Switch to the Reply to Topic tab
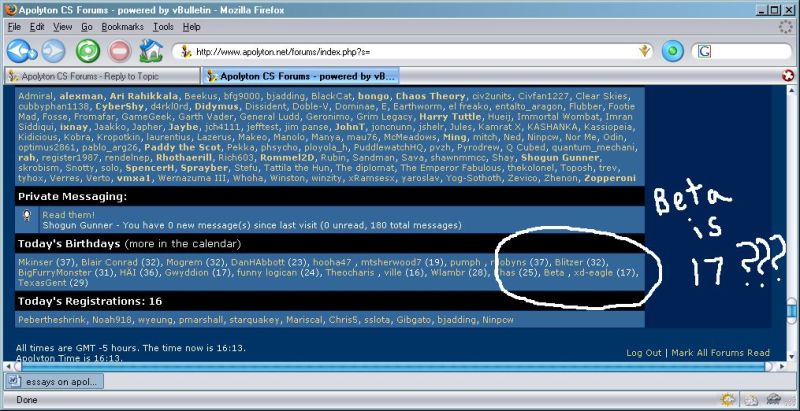The width and height of the screenshot is (800, 411). tap(100, 75)
